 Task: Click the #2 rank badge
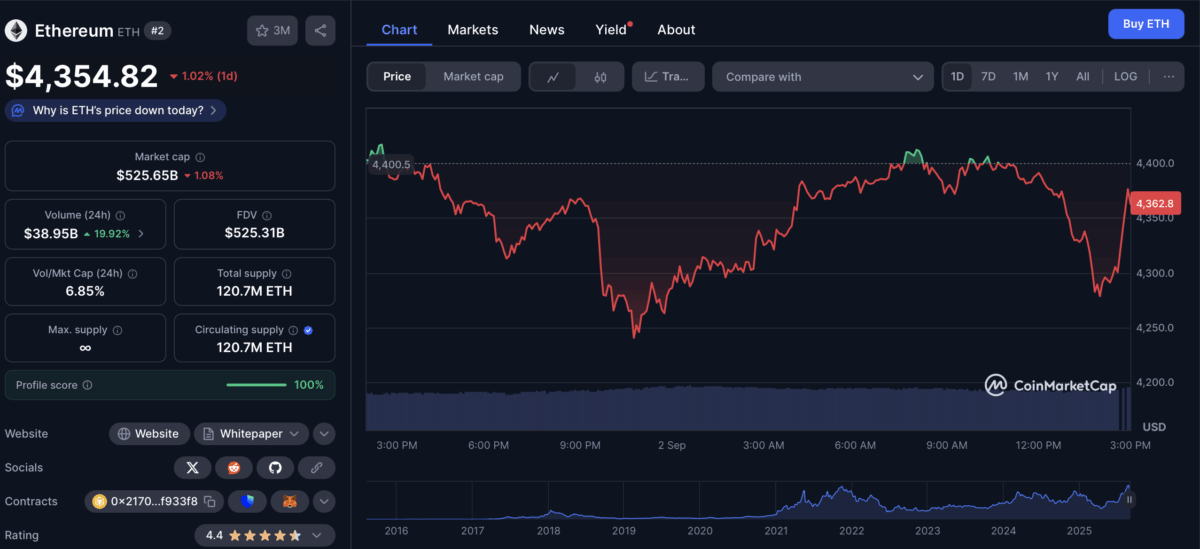click(158, 31)
